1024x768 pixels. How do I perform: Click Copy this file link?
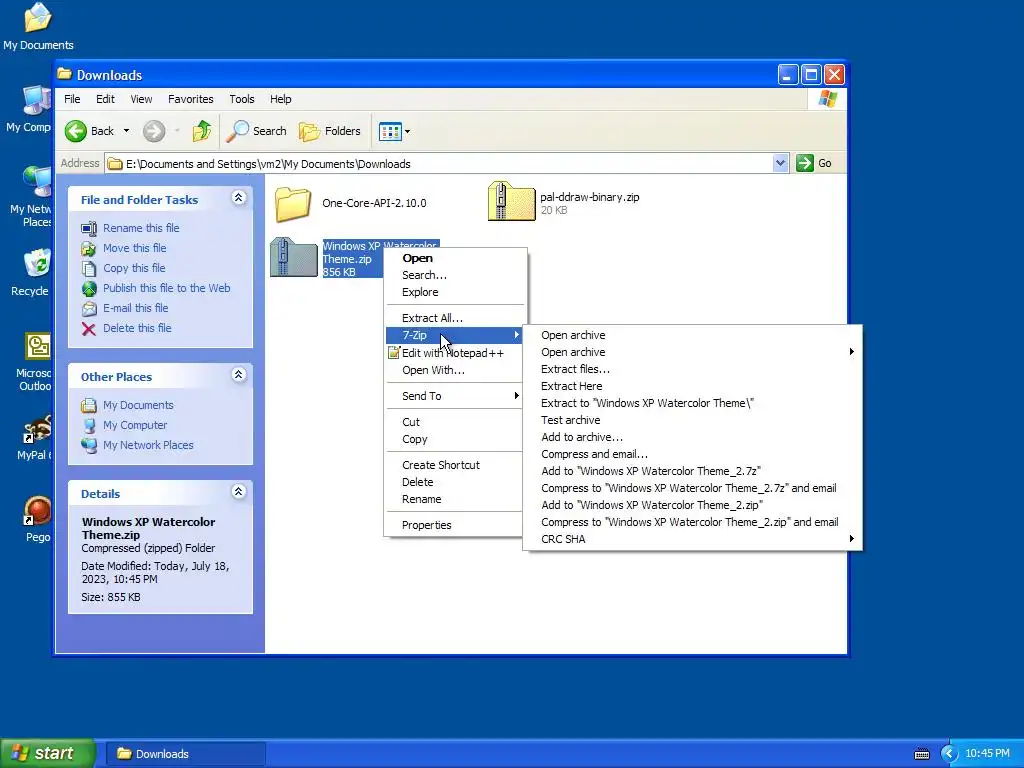(134, 268)
